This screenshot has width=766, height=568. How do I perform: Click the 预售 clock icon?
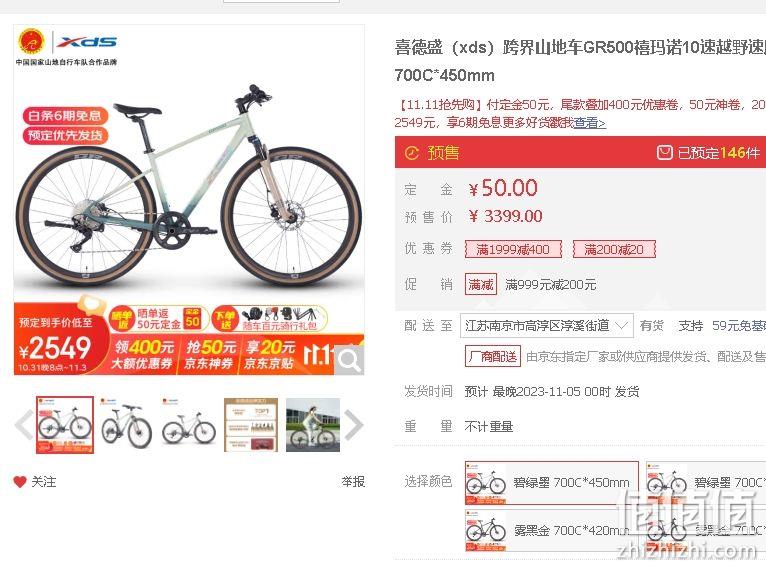click(412, 153)
